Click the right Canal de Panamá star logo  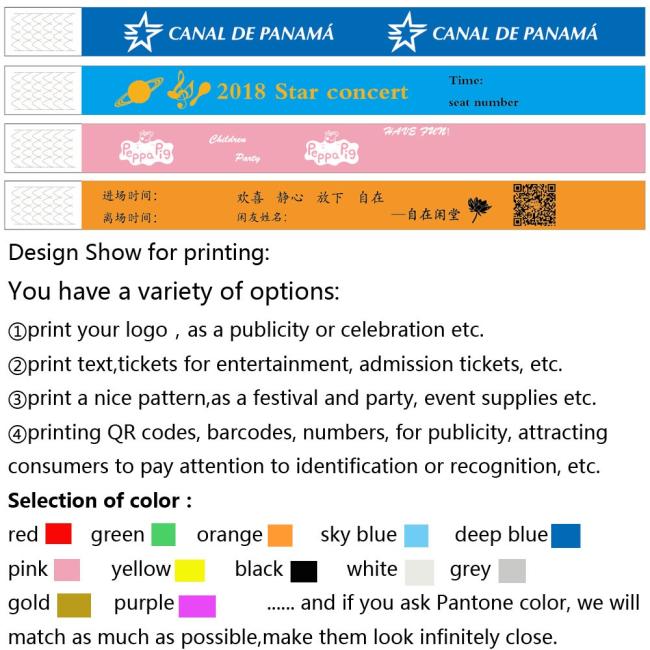click(407, 32)
